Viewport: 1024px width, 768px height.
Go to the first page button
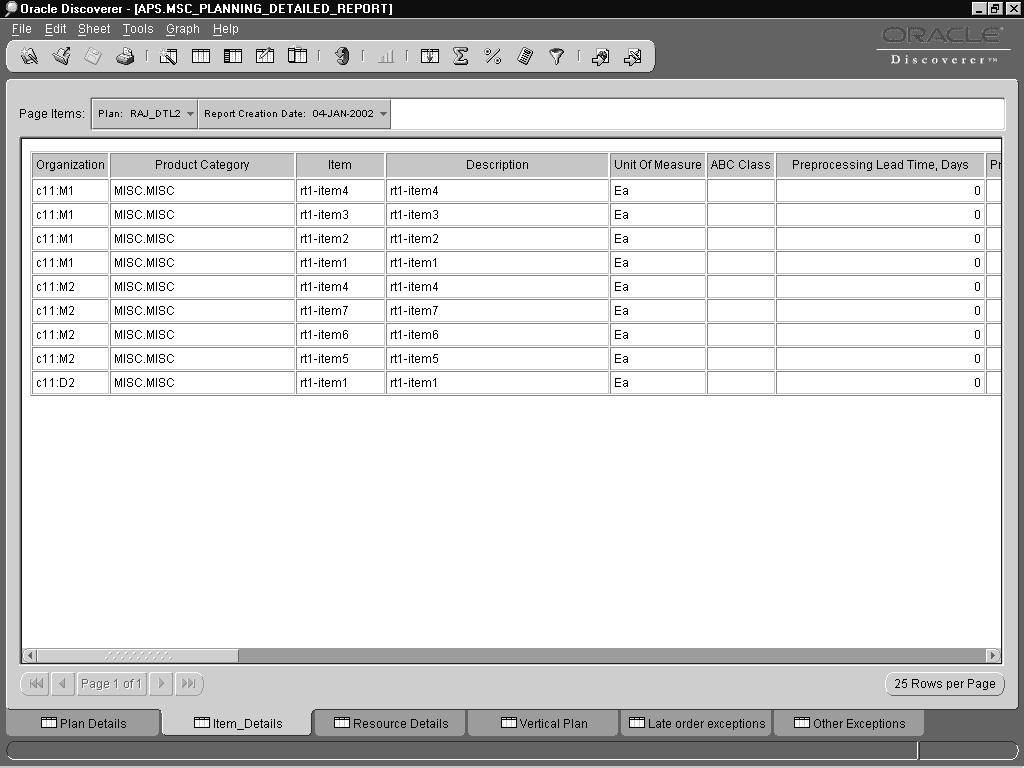click(36, 684)
